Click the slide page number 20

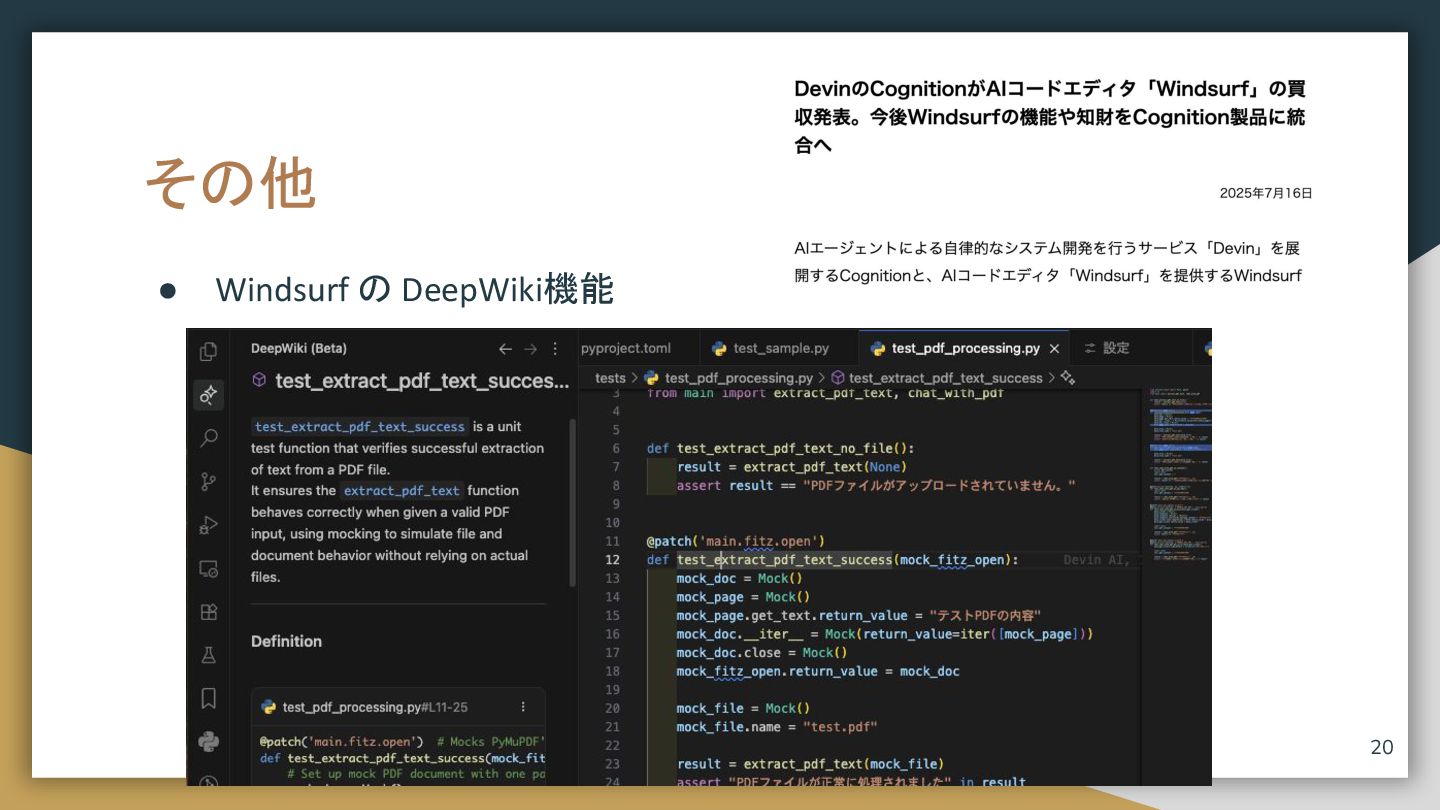point(1381,747)
